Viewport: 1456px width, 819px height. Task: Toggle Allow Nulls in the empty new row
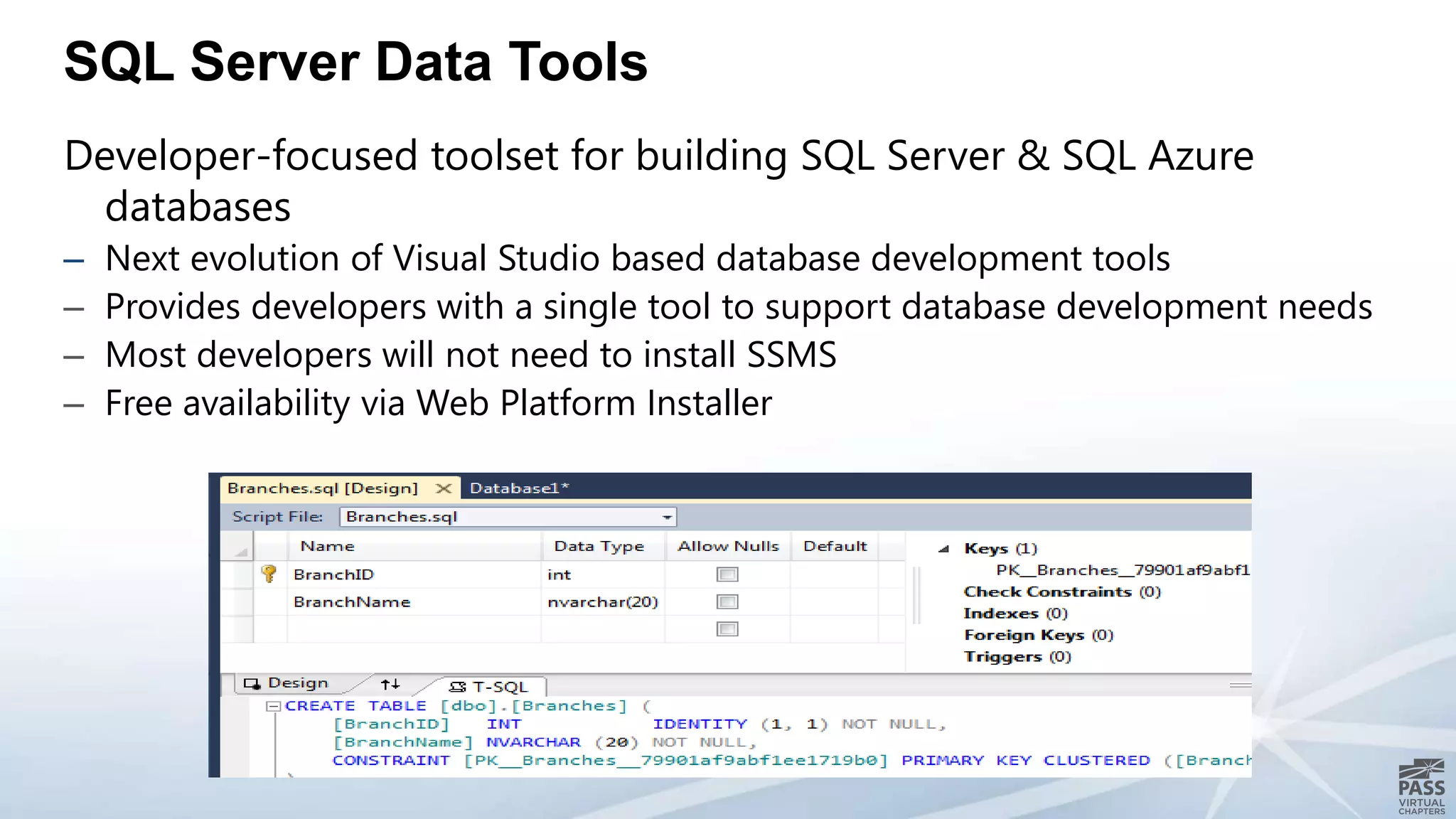(727, 629)
